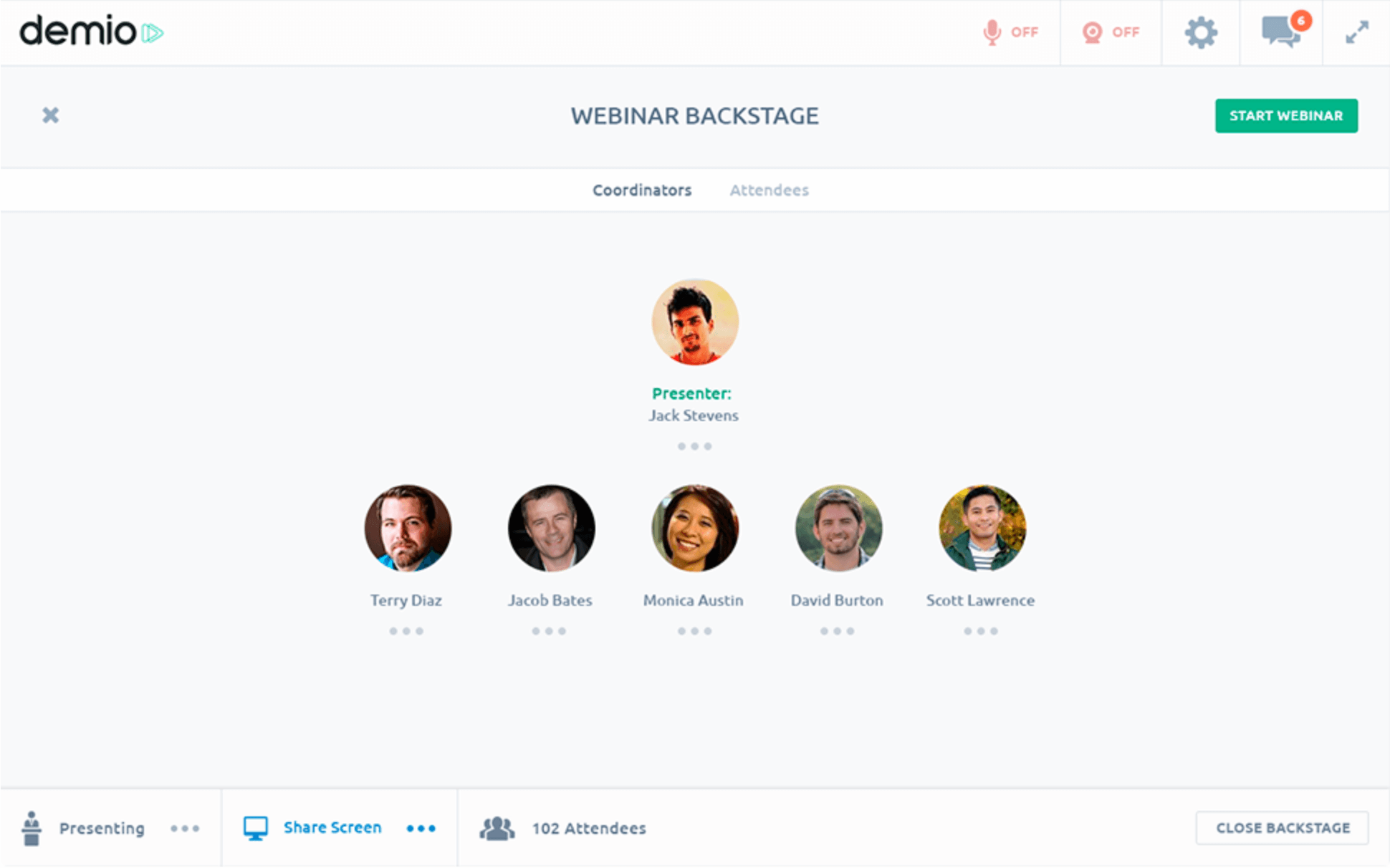Switch to the Coordinators tab
The image size is (1390, 868).
pyautogui.click(x=642, y=190)
